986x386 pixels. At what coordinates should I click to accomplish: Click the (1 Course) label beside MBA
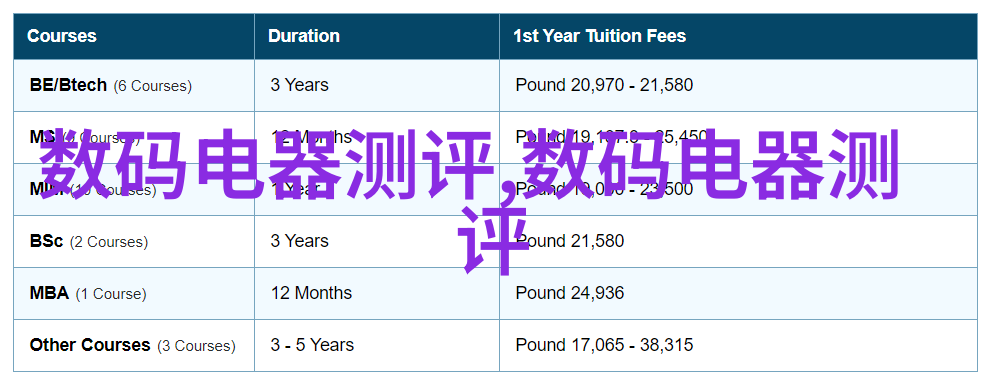point(111,294)
